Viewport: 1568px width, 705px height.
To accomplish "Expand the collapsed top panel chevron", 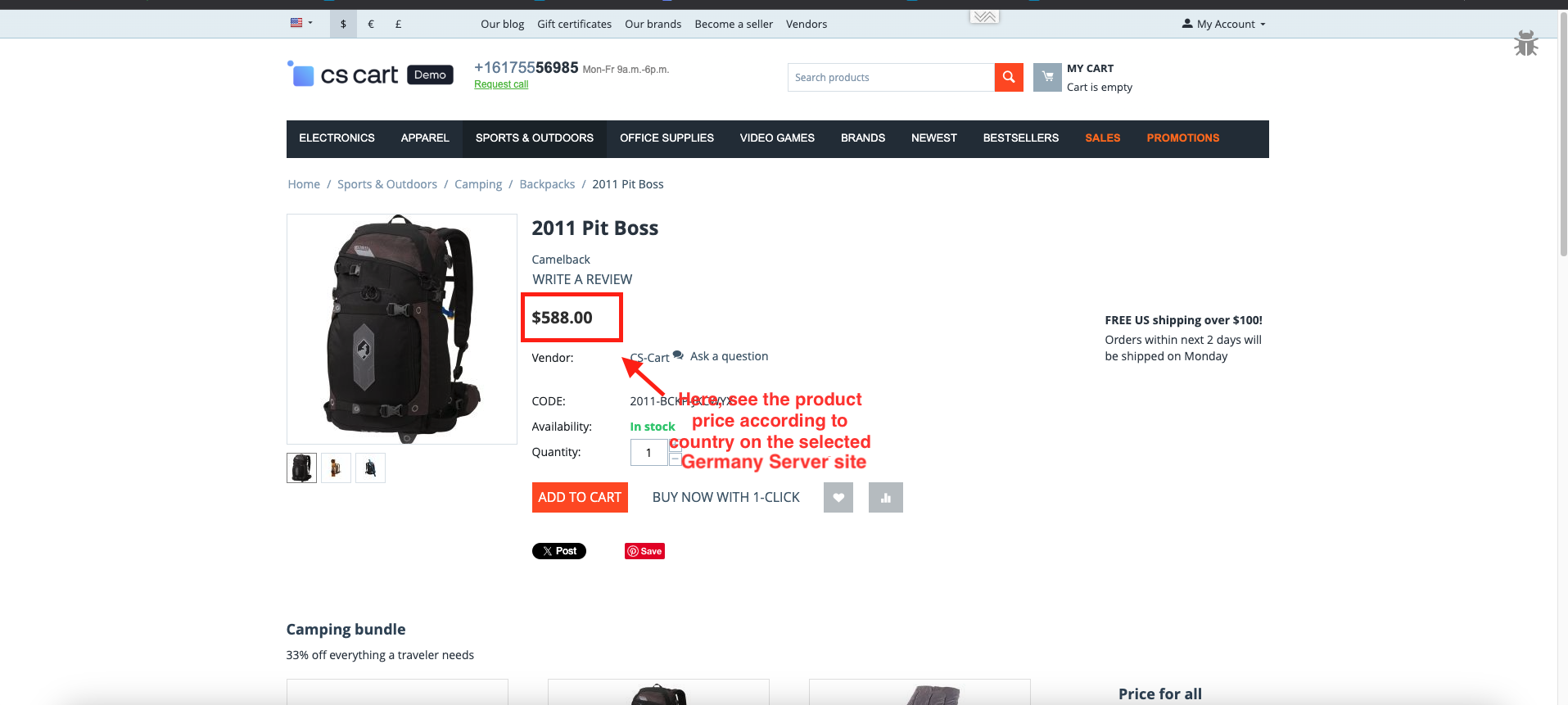I will click(x=985, y=16).
